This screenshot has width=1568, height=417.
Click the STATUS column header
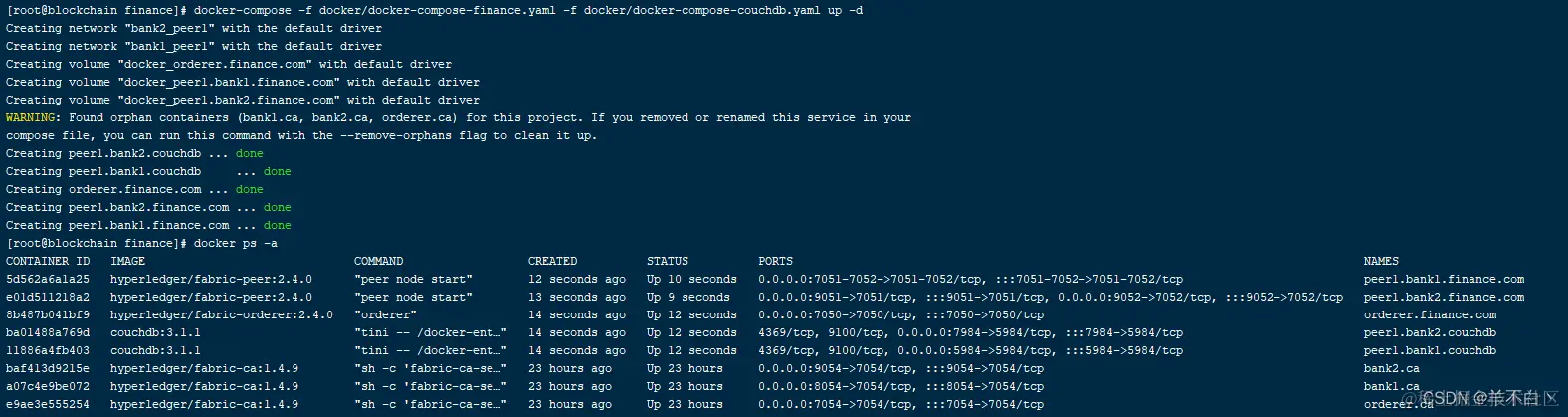[x=668, y=261]
